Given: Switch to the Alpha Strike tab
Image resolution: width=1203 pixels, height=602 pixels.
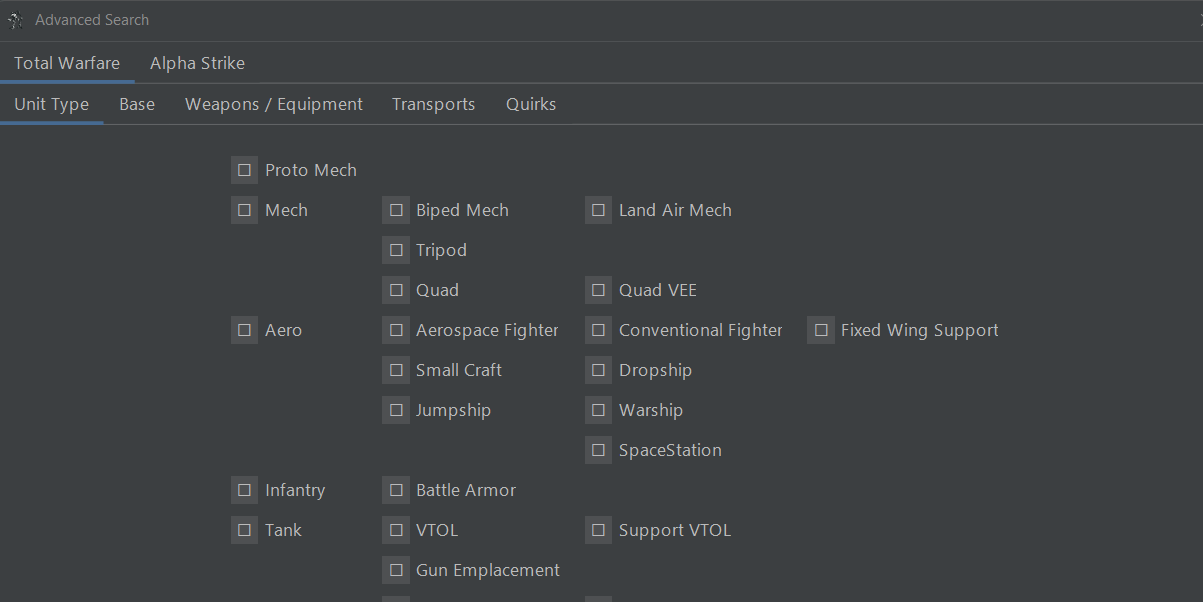Looking at the screenshot, I should [197, 62].
